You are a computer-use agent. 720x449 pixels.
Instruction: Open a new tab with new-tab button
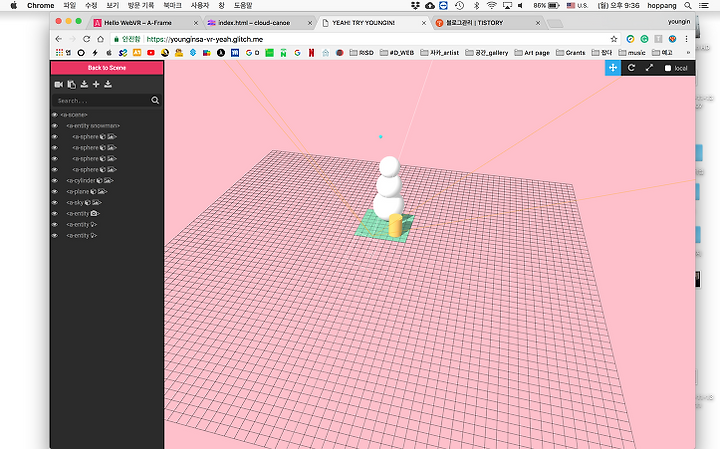(x=555, y=23)
